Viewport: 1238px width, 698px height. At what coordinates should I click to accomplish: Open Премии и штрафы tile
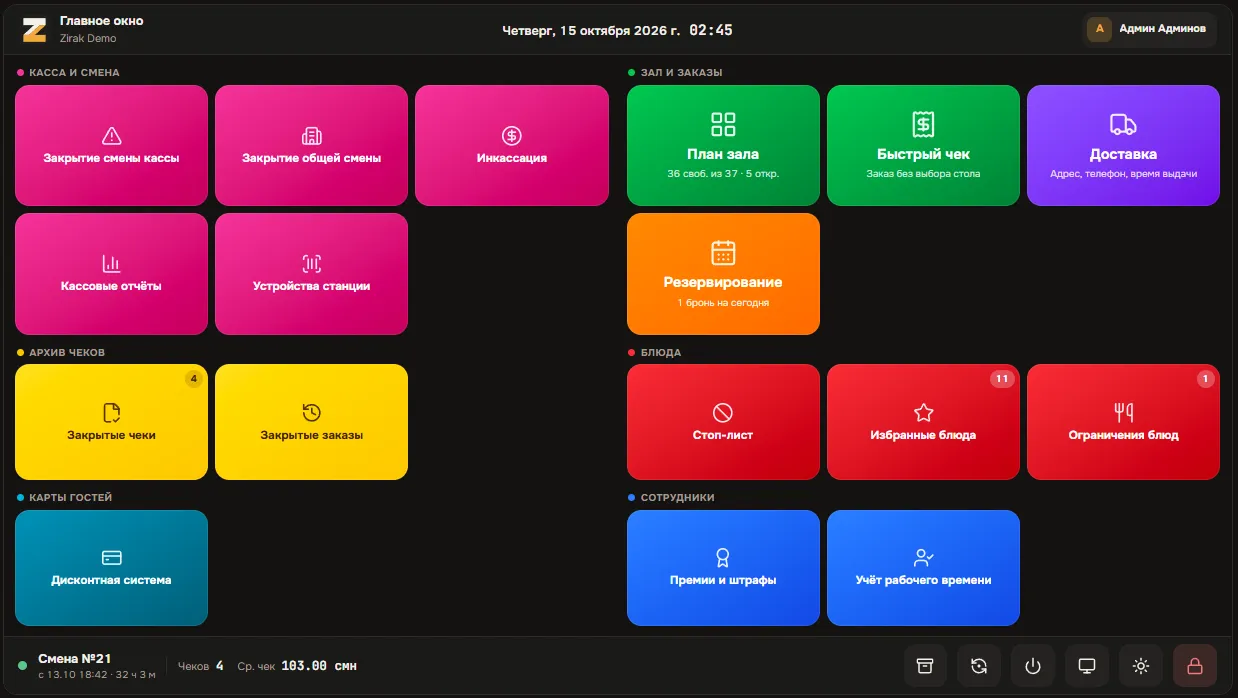[x=723, y=568]
